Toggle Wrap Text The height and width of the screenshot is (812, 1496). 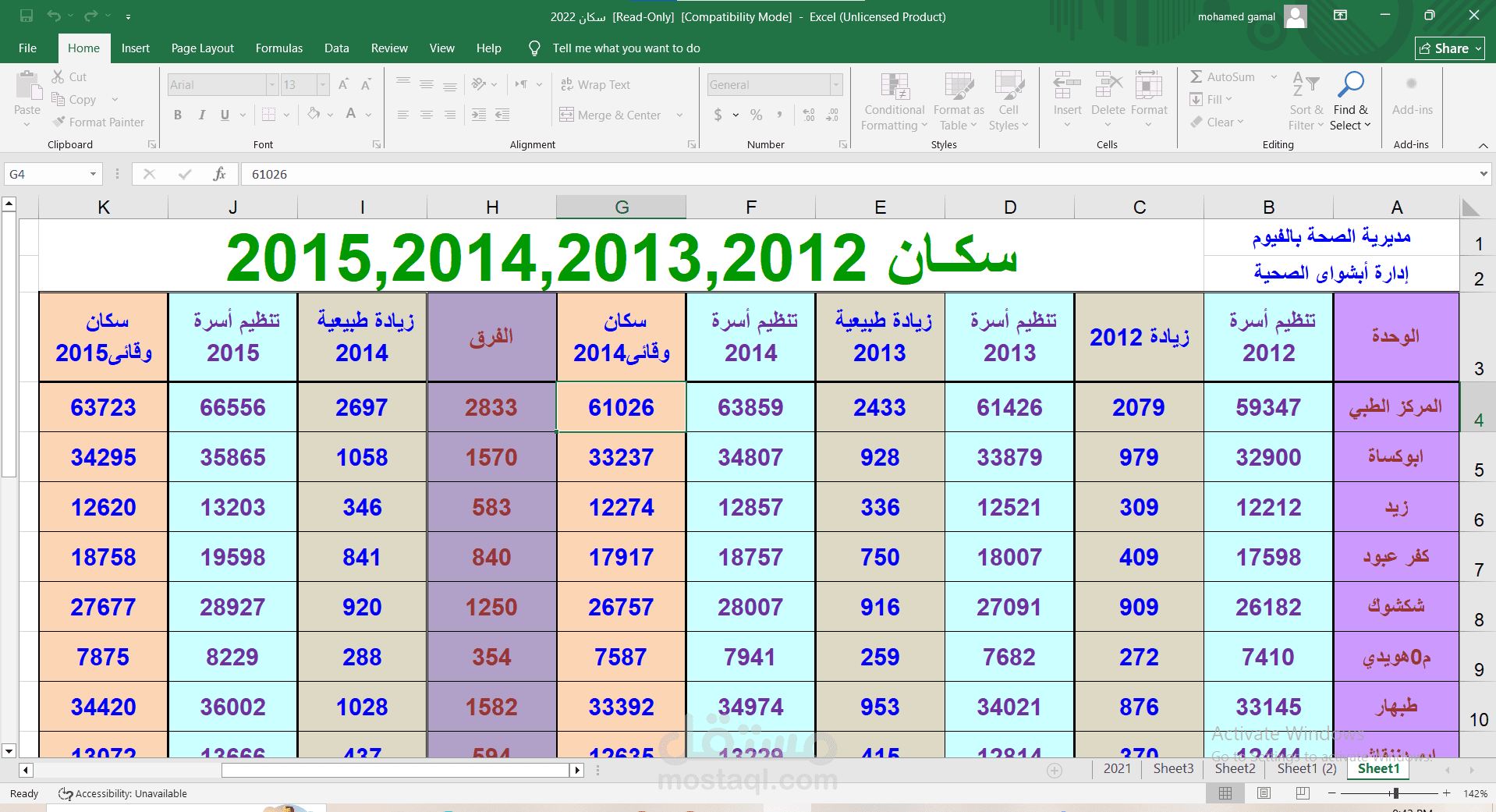(x=595, y=84)
